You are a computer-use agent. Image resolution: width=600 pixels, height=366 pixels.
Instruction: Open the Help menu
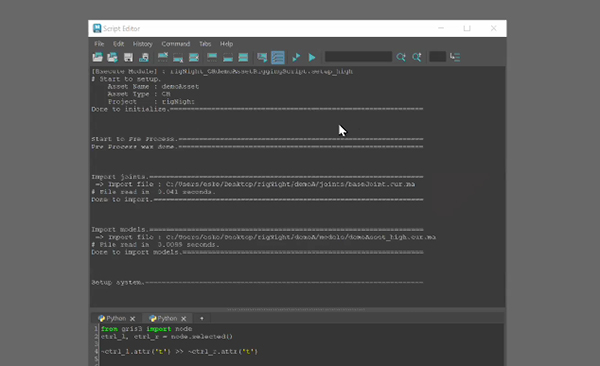[226, 44]
